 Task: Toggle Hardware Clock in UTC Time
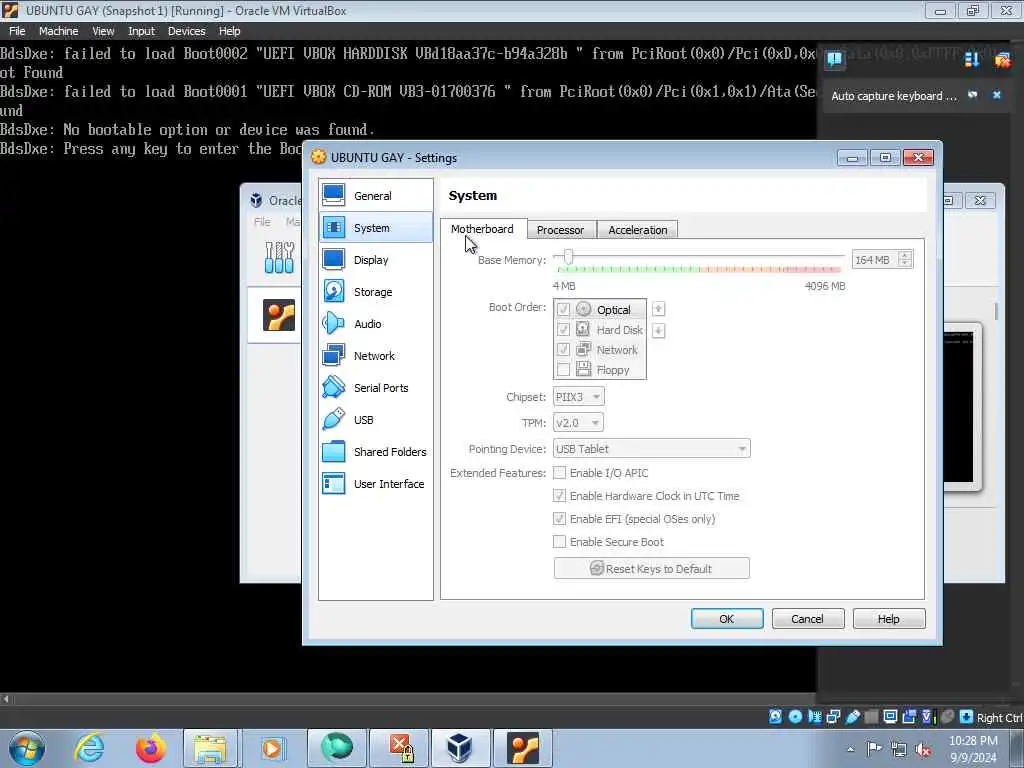pyautogui.click(x=559, y=495)
